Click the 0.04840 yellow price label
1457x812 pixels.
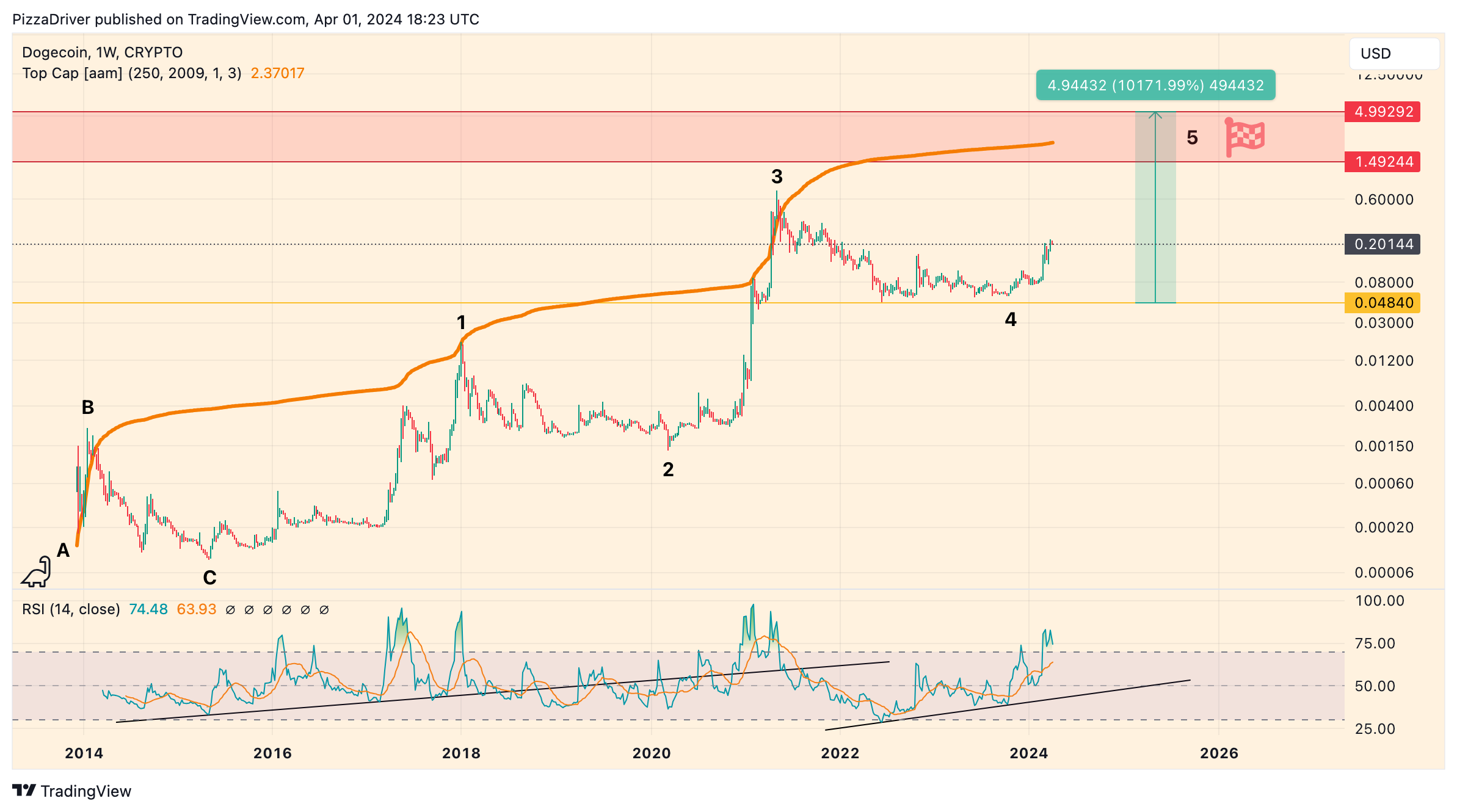(x=1383, y=303)
